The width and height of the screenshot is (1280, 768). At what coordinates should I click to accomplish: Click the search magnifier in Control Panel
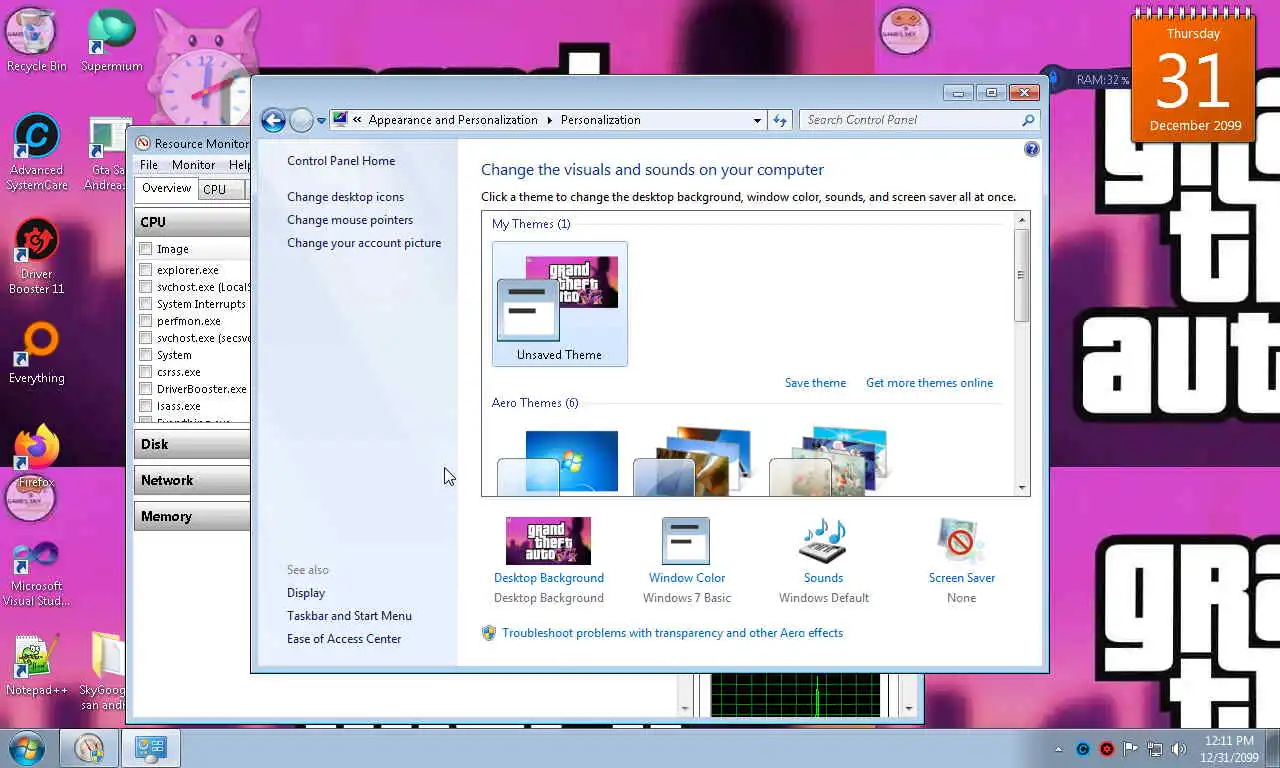[x=1028, y=120]
